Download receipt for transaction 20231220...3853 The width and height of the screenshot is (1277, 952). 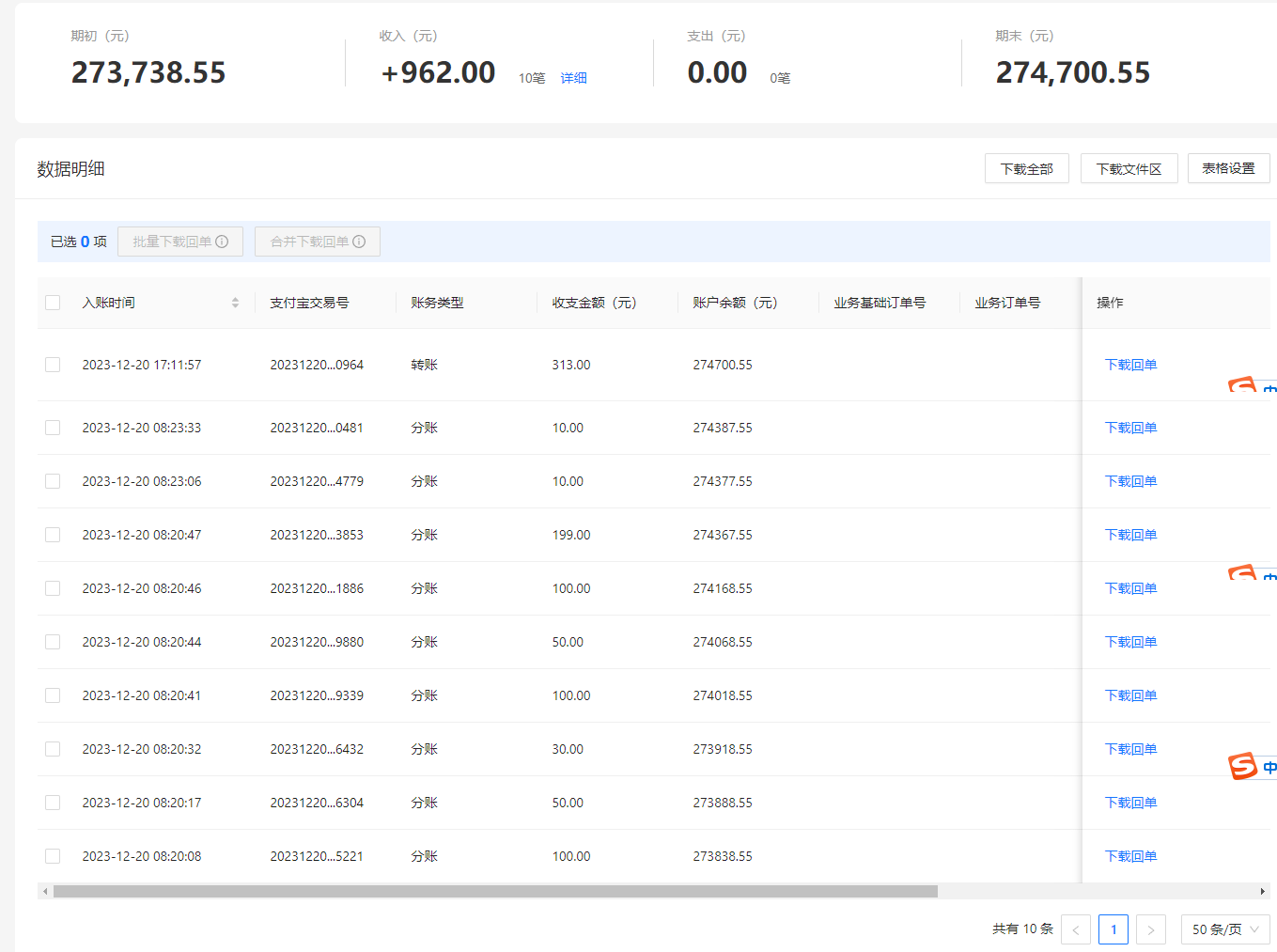pyautogui.click(x=1131, y=535)
